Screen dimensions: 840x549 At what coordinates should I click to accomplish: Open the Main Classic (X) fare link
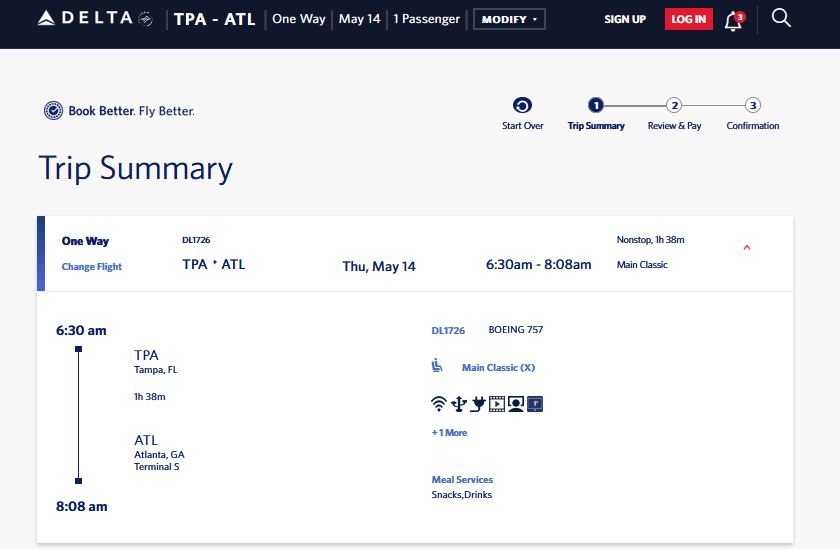(x=498, y=368)
